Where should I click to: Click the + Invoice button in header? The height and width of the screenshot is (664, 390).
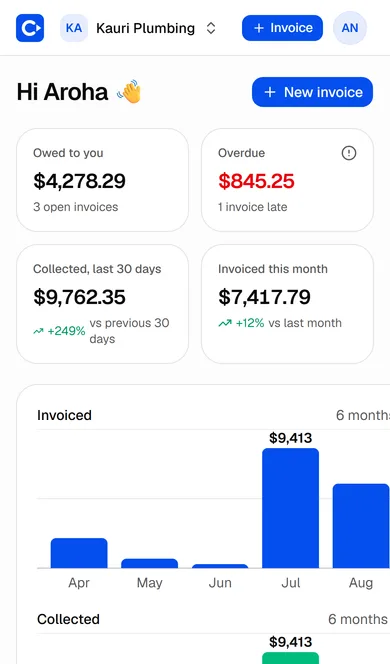(x=282, y=28)
